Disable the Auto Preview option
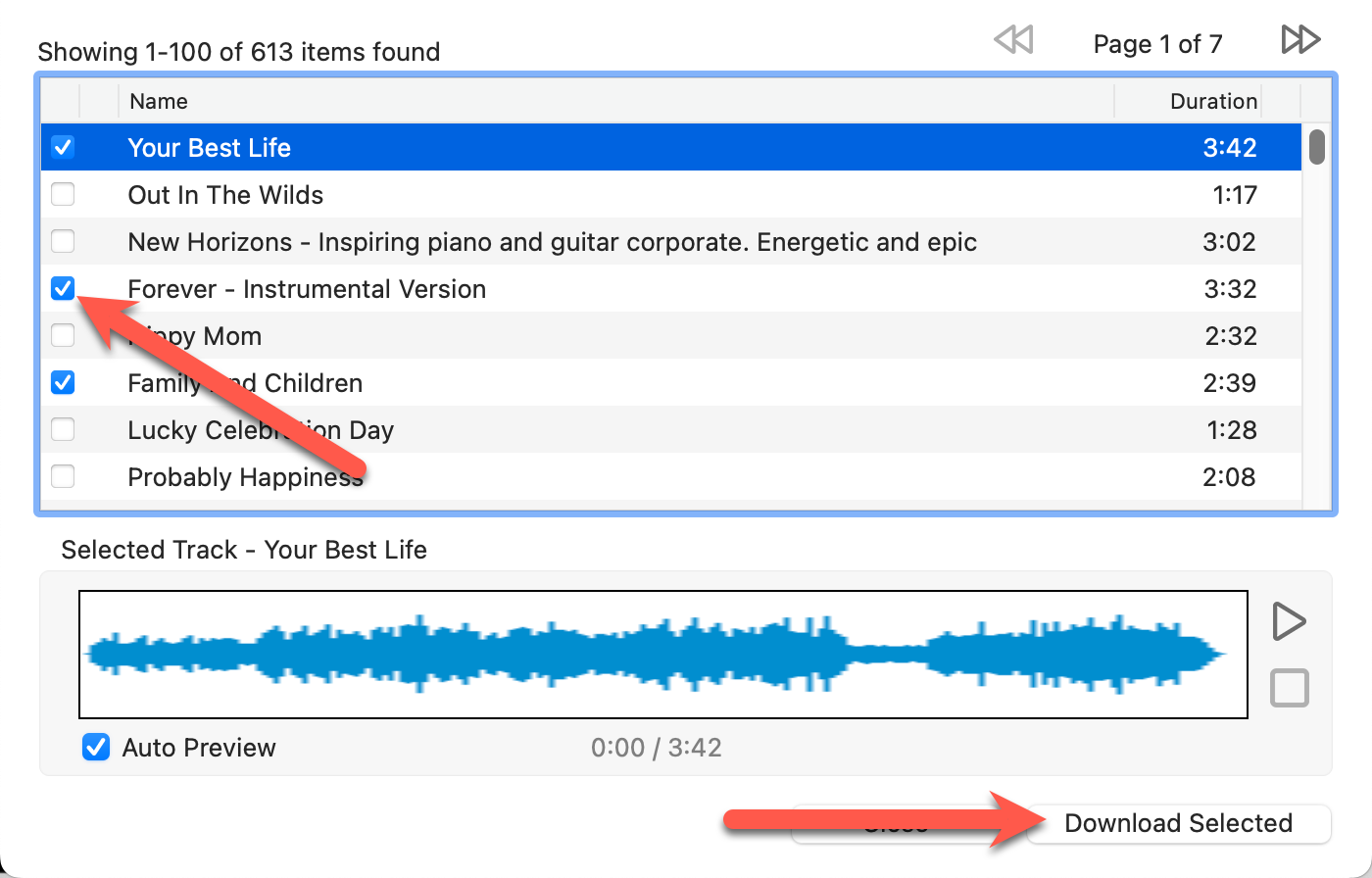This screenshot has width=1372, height=878. (95, 748)
